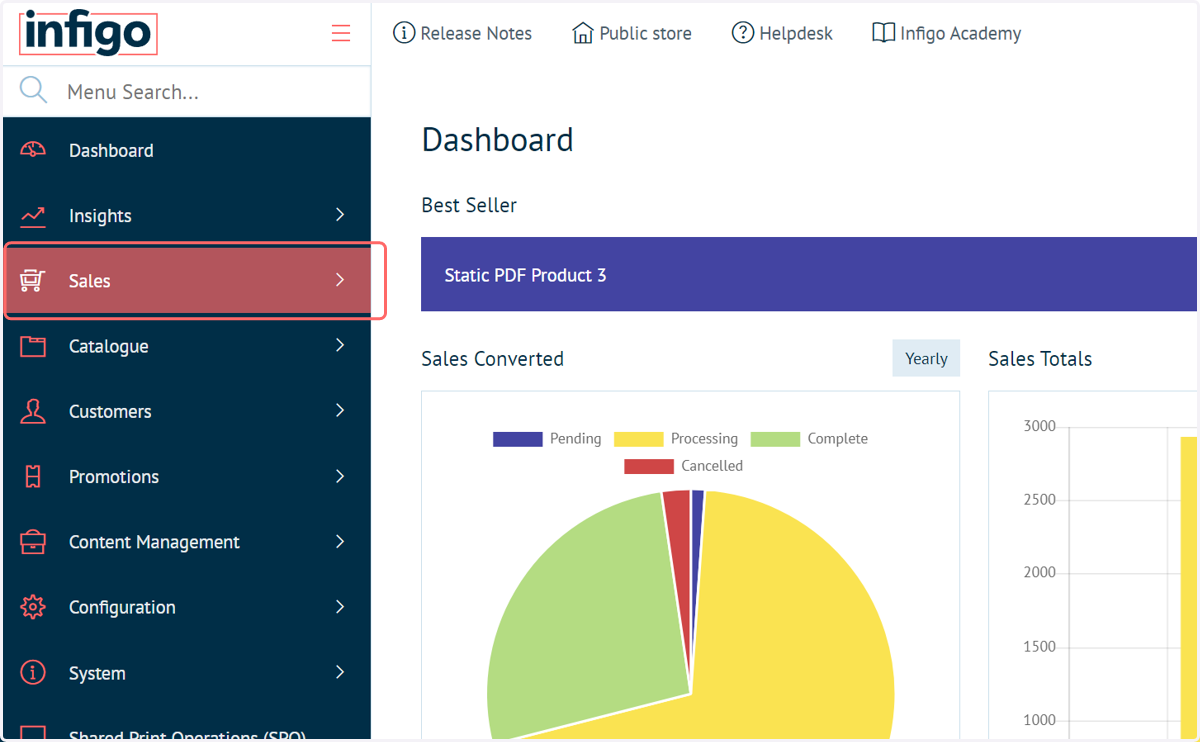
Task: Select Insights menu label
Action: point(100,216)
